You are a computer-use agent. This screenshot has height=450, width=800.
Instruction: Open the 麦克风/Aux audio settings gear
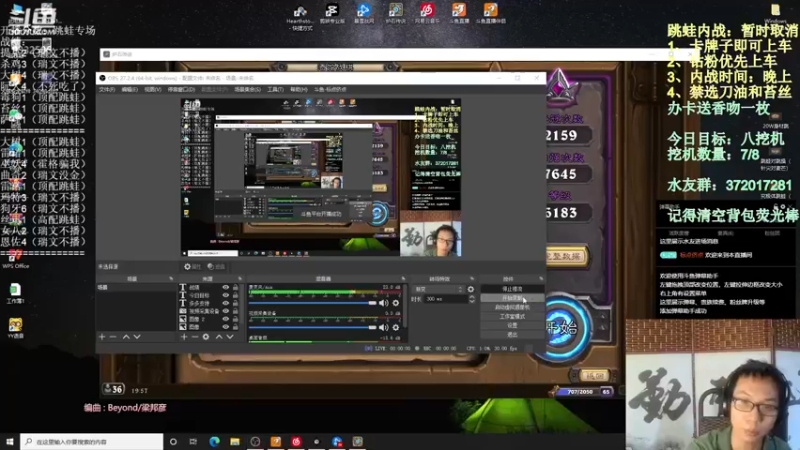[395, 303]
